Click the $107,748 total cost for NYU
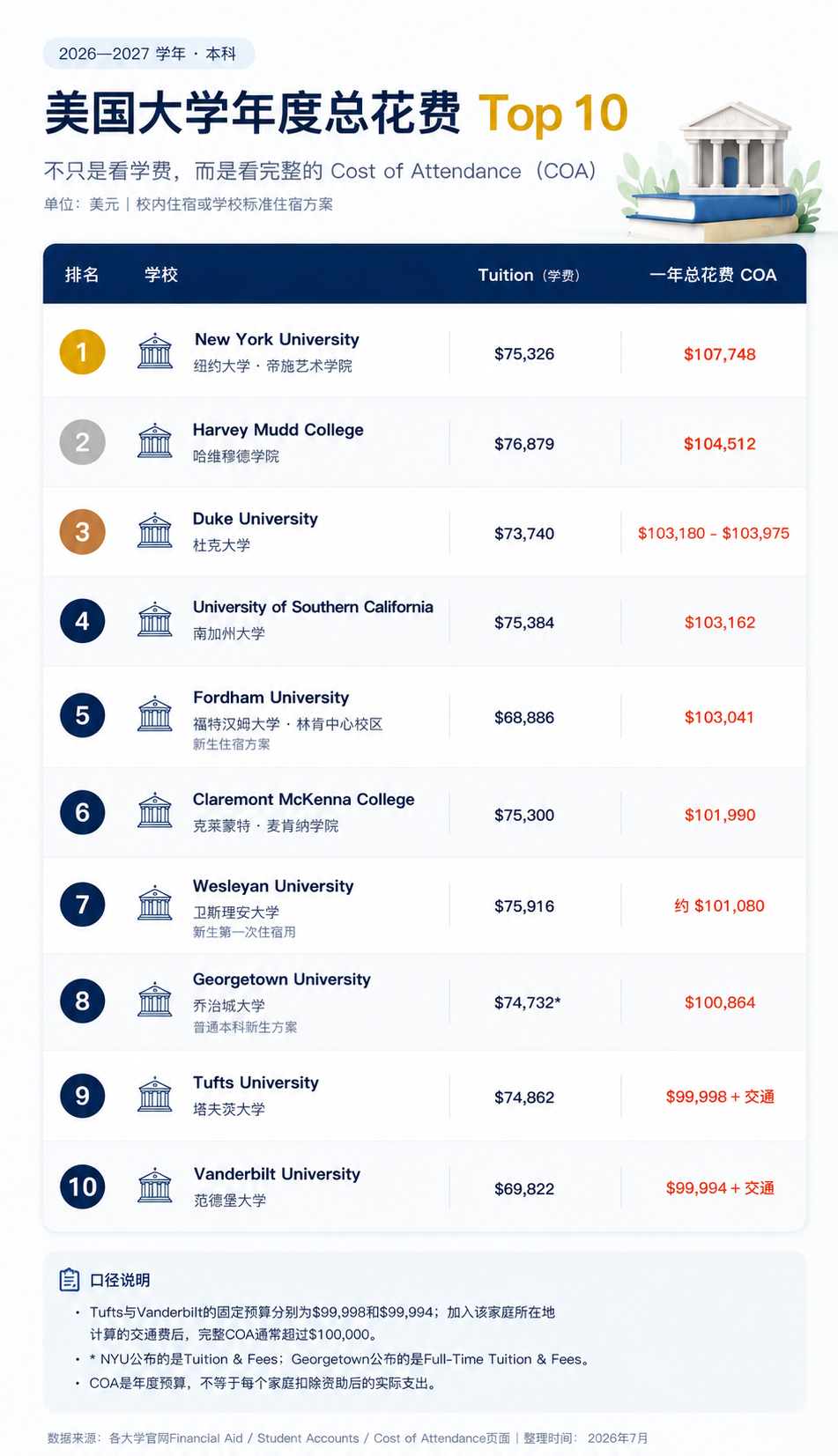 (x=720, y=354)
